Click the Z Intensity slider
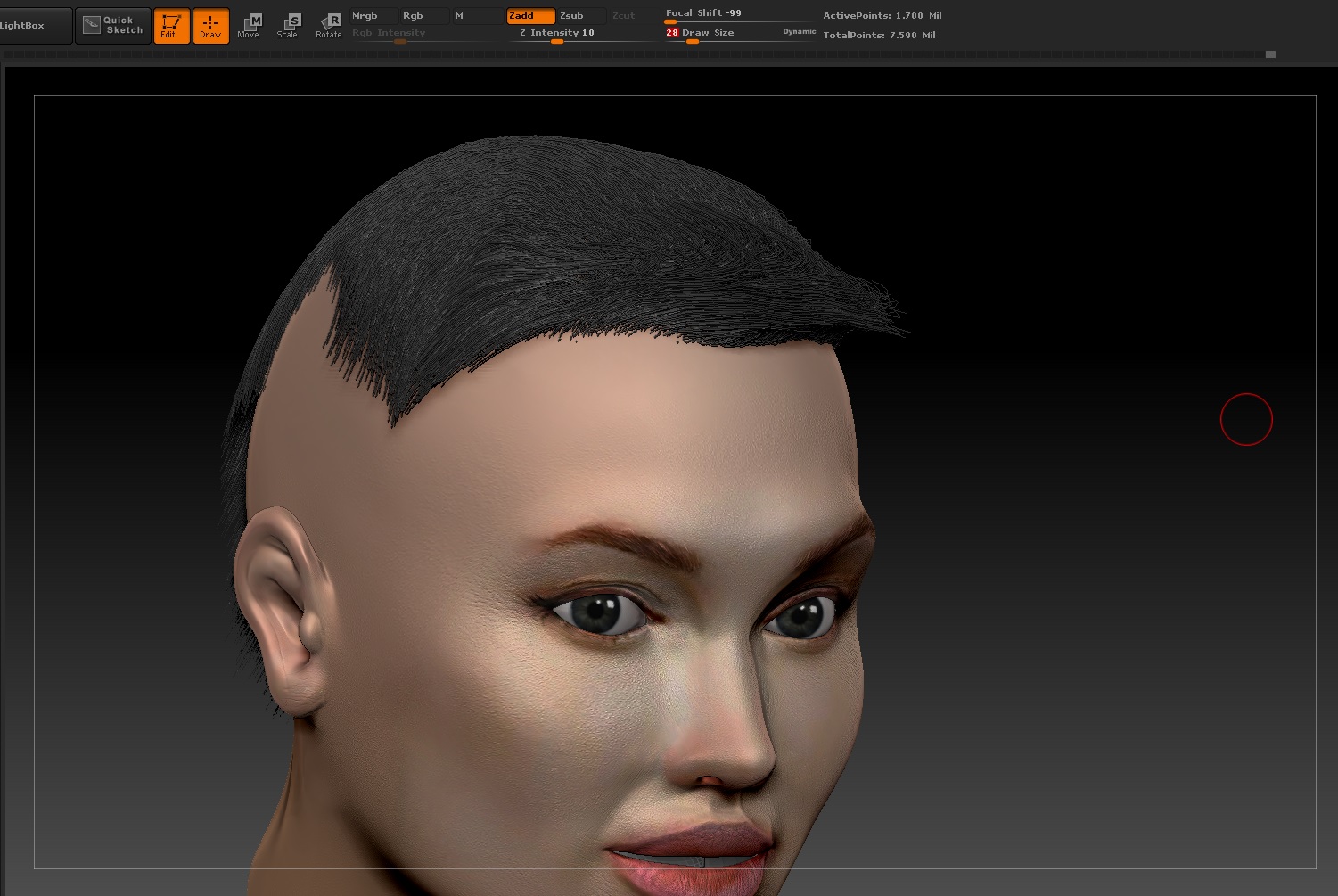The image size is (1338, 896). click(557, 34)
